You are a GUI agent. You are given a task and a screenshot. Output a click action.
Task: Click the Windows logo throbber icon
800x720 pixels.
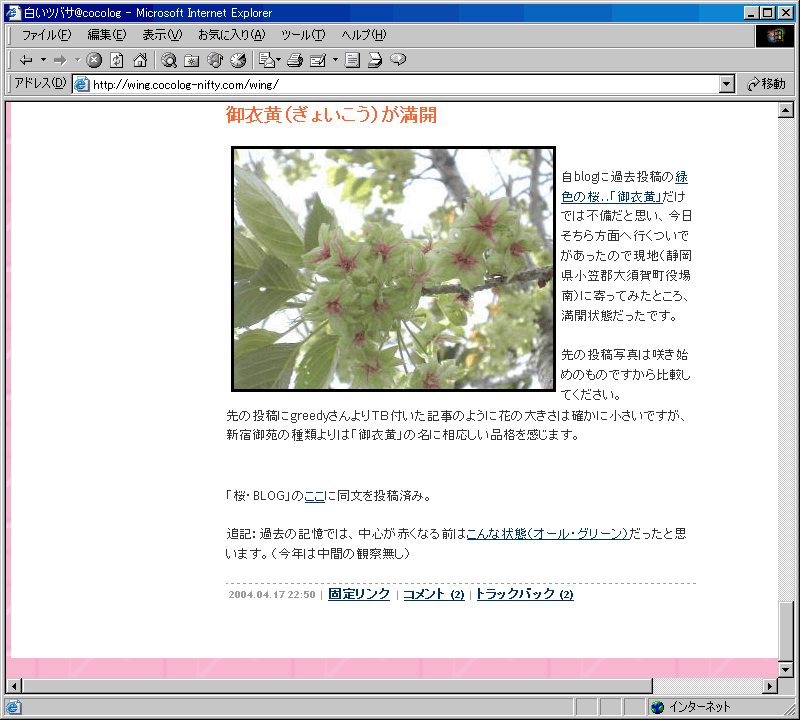click(x=774, y=35)
